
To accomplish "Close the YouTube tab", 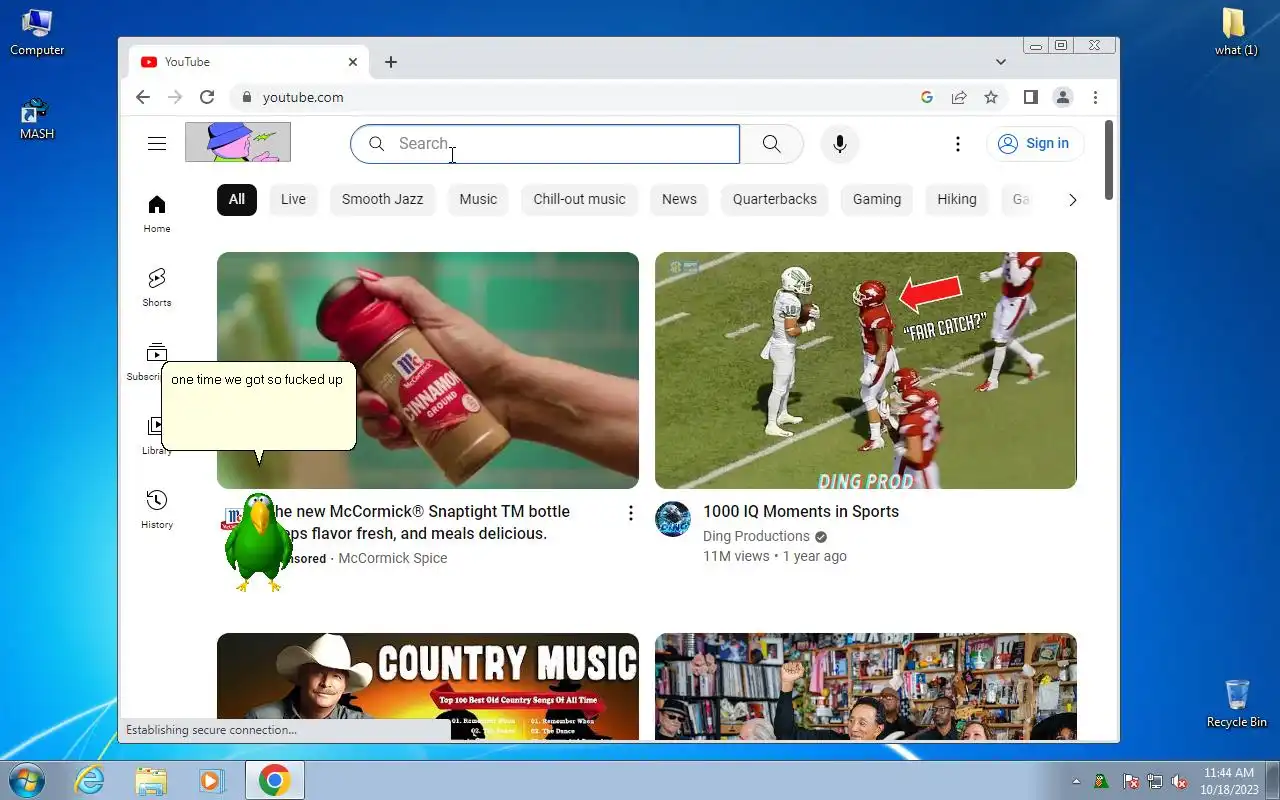I will coord(353,62).
